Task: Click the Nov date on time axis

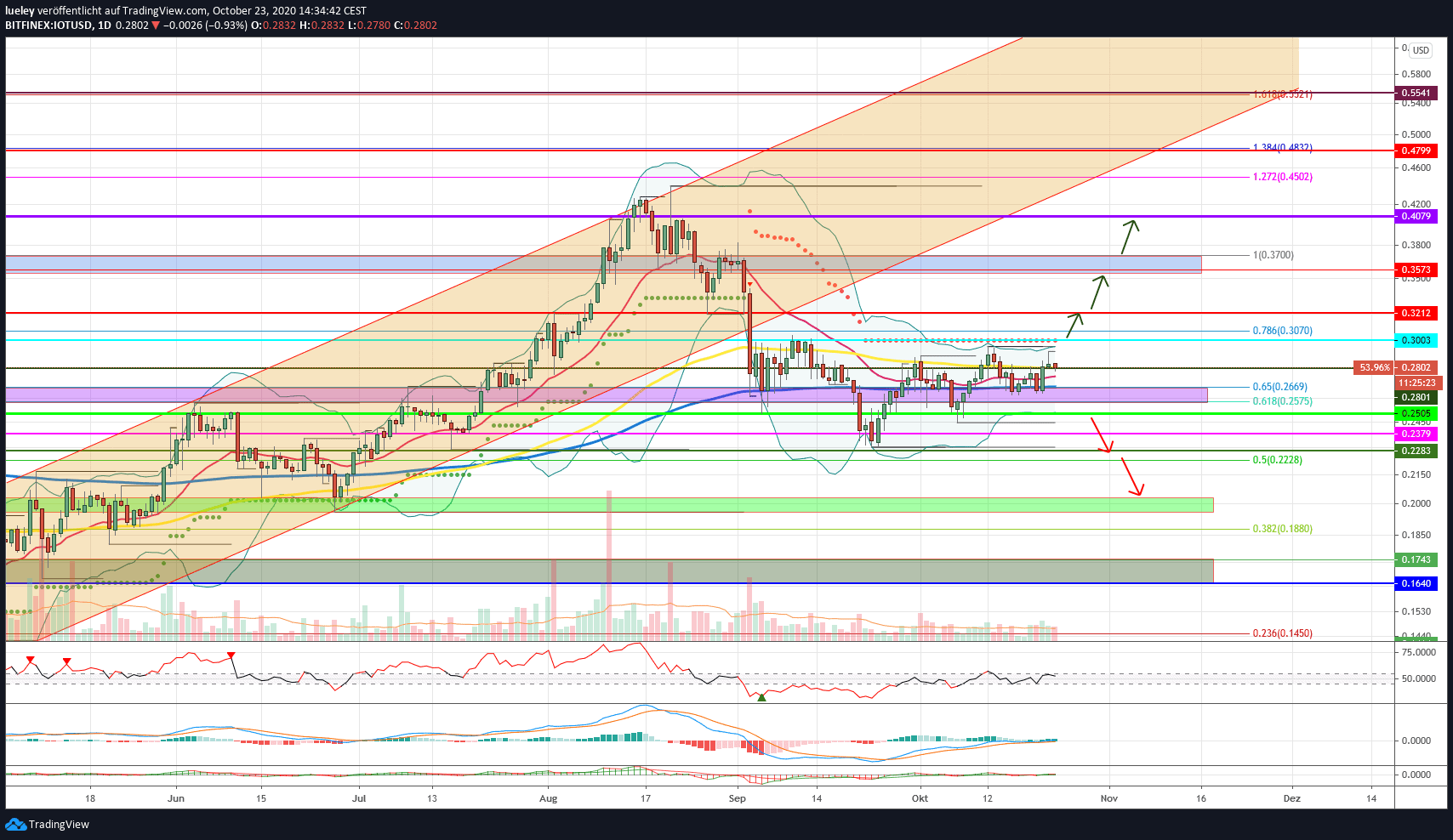Action: point(1108,798)
